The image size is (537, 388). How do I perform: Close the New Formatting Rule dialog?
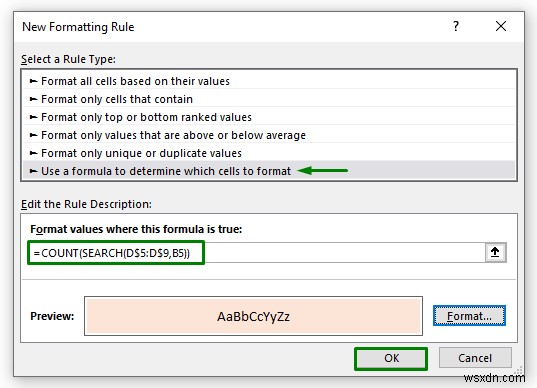[501, 26]
